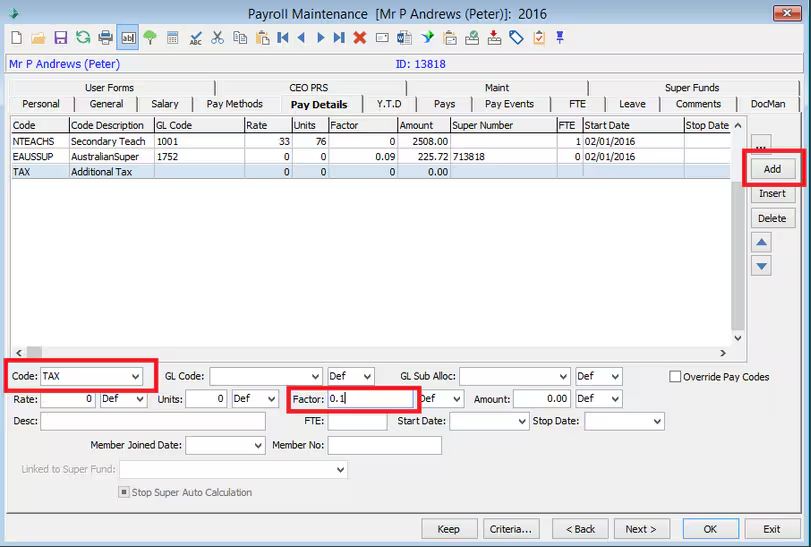Click the Add button
The width and height of the screenshot is (811, 547).
773,169
